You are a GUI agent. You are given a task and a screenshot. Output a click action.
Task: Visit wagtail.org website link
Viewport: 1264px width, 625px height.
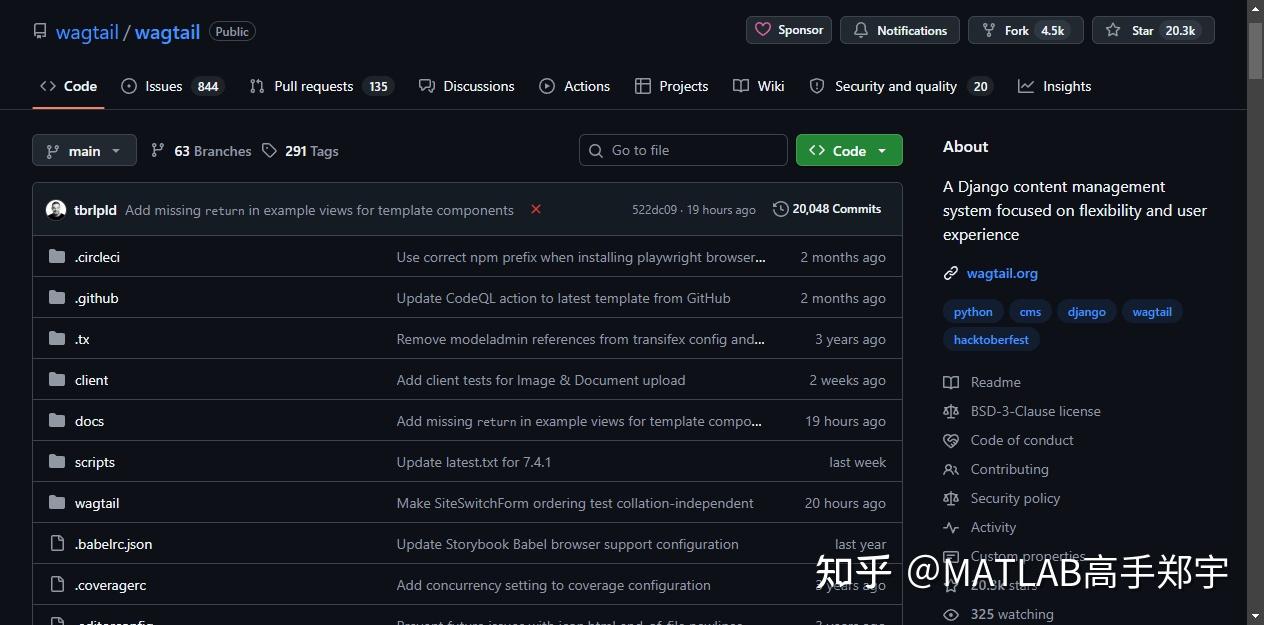point(1002,273)
